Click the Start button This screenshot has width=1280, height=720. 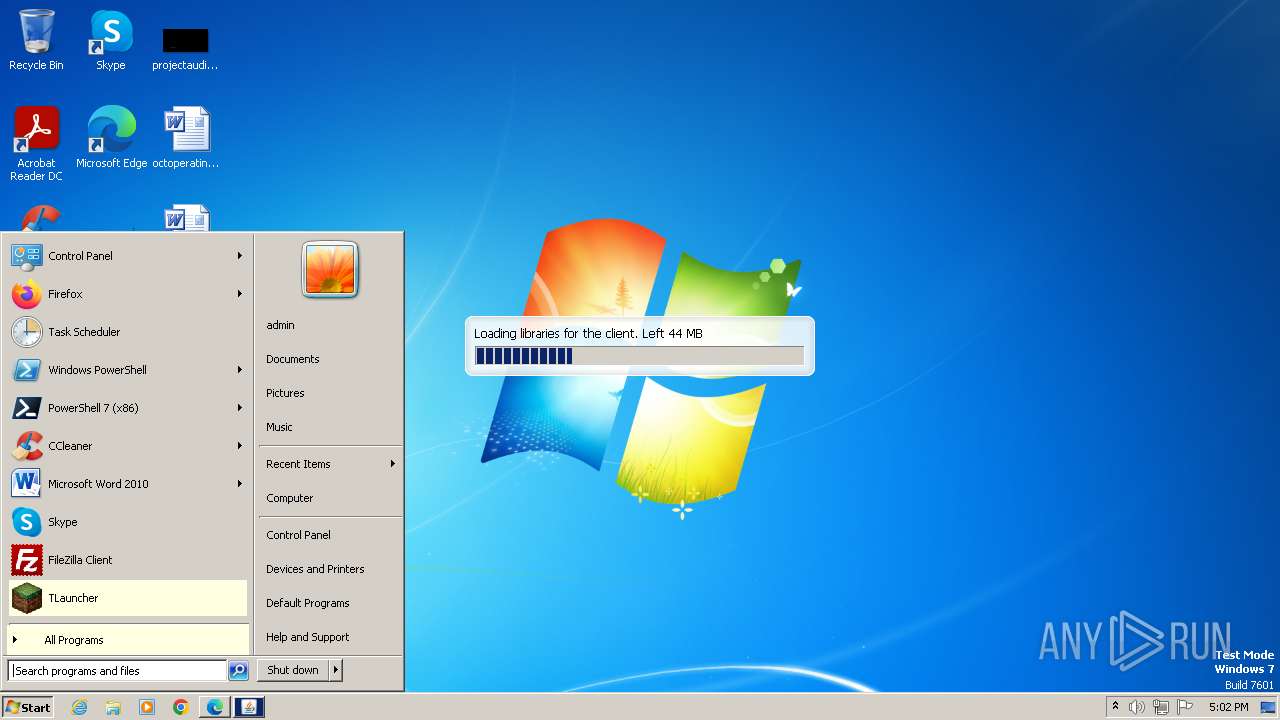click(29, 707)
